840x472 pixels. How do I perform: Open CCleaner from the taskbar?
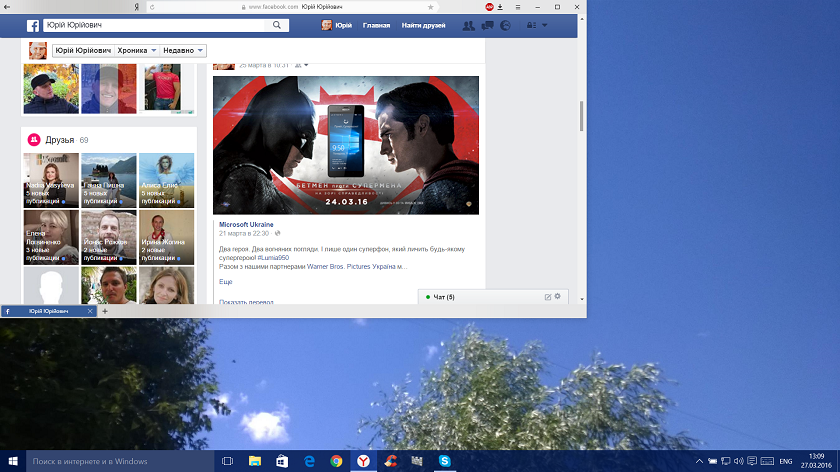click(391, 461)
